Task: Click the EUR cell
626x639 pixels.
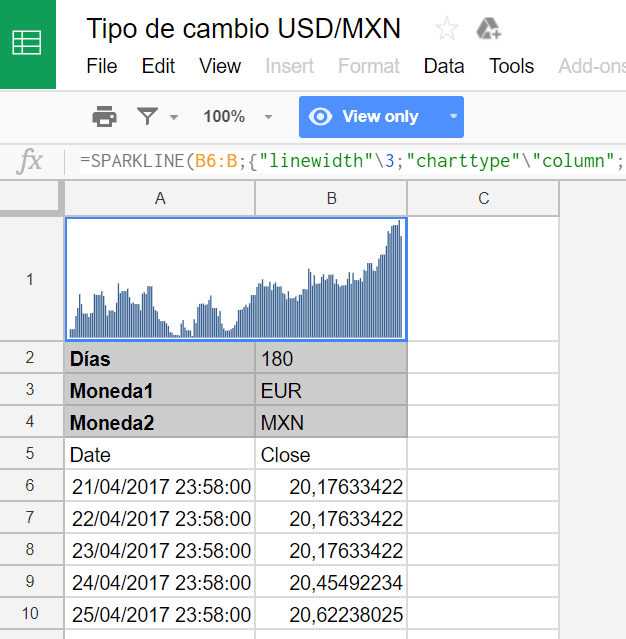Action: (x=331, y=390)
